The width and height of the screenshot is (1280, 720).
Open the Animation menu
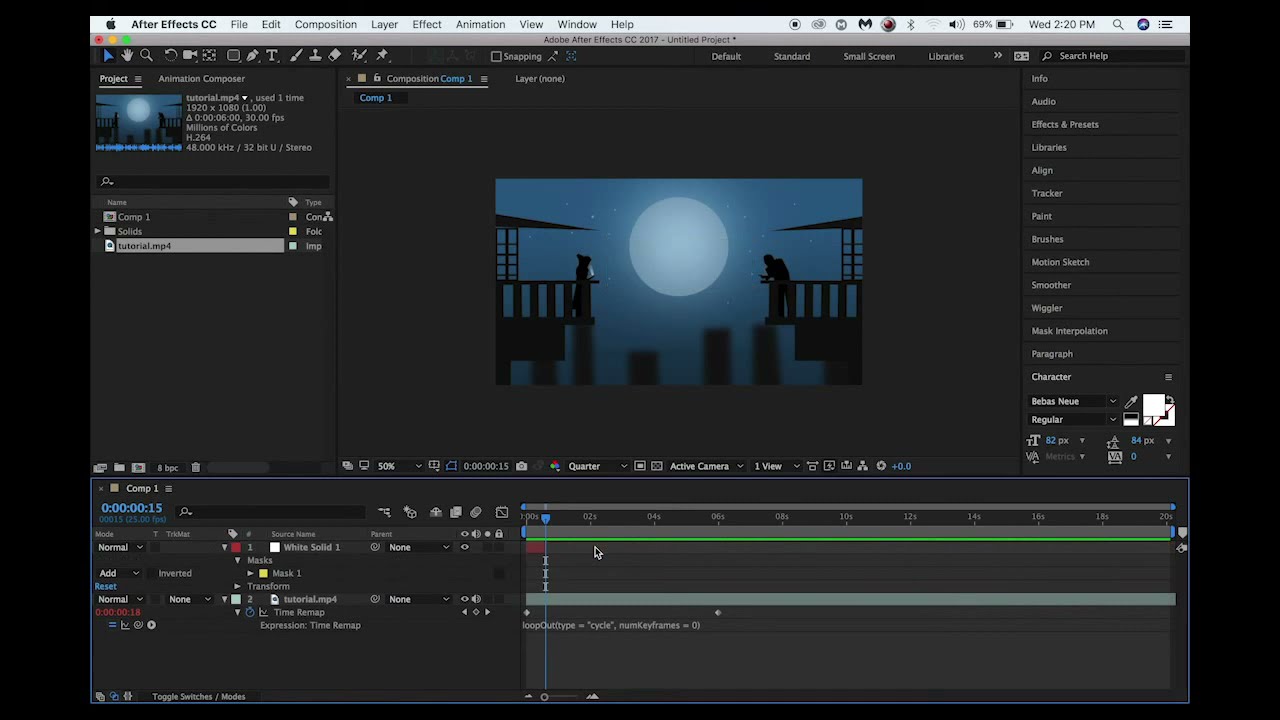click(x=480, y=24)
